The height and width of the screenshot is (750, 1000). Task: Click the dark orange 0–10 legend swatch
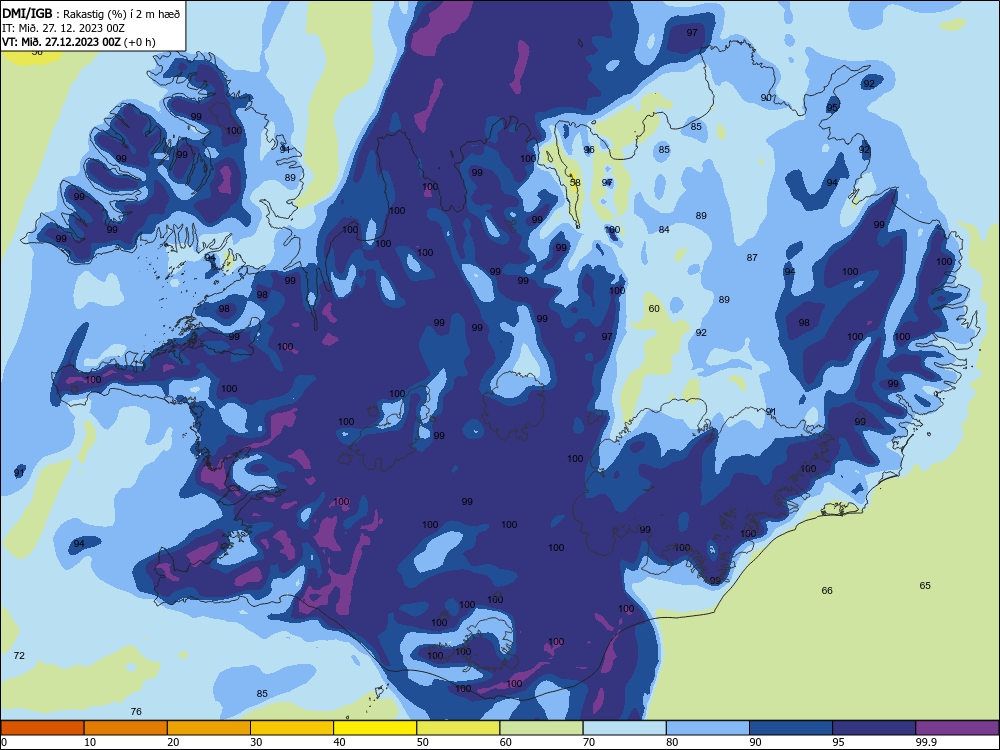(42, 727)
